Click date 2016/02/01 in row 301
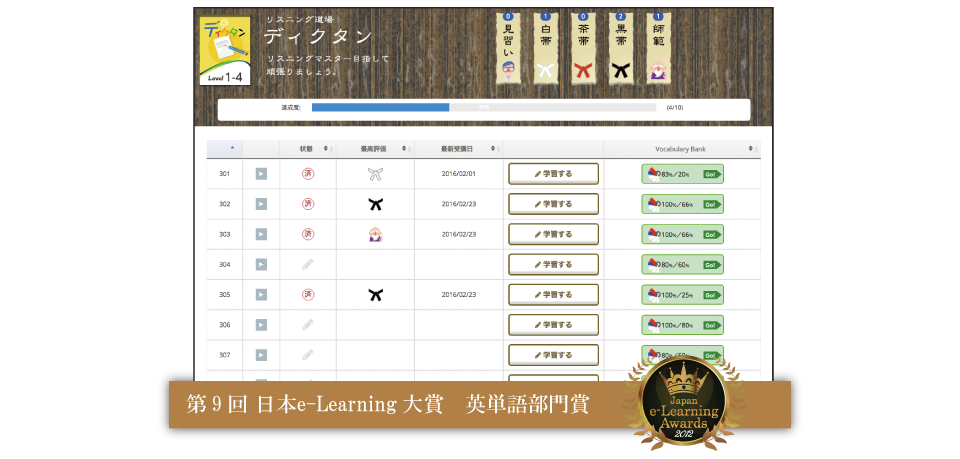 coord(459,174)
